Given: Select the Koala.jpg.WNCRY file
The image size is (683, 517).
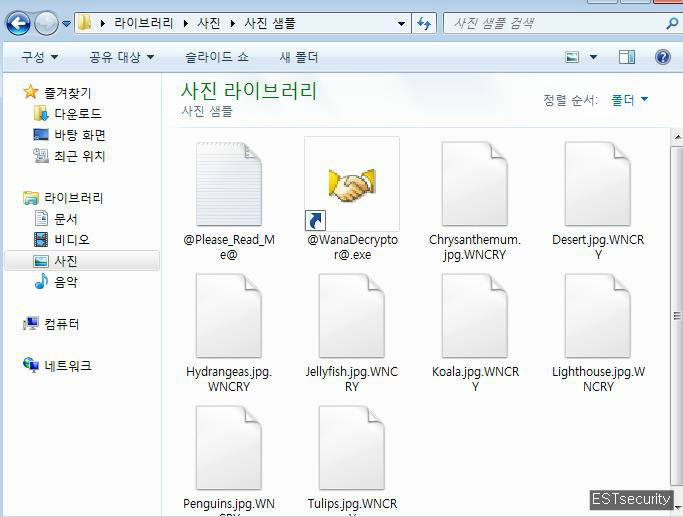Looking at the screenshot, I should click(475, 333).
